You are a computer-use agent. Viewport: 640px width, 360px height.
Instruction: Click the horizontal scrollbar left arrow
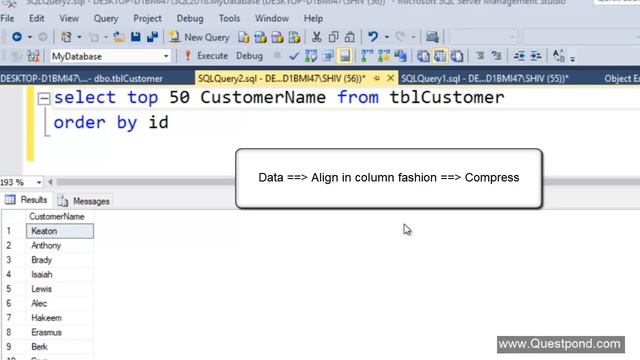[x=50, y=182]
